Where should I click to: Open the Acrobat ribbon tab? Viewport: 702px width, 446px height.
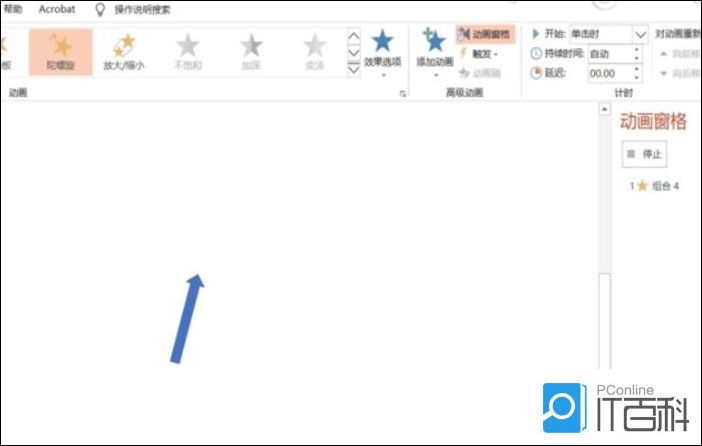click(x=57, y=9)
